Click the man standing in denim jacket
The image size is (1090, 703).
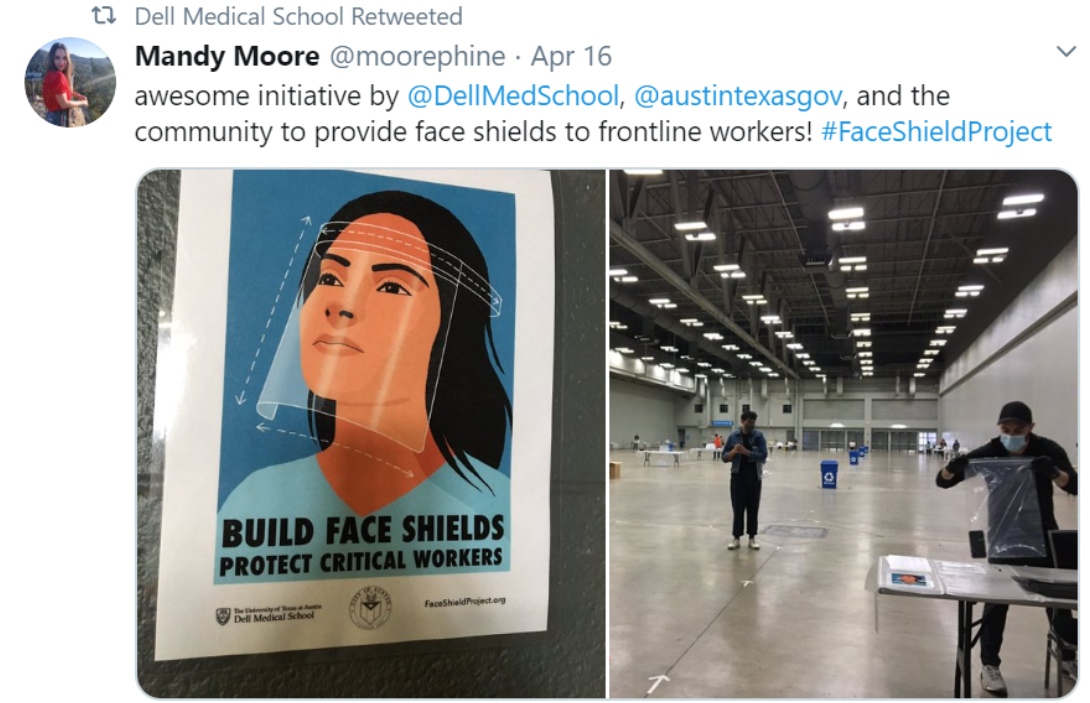(743, 480)
